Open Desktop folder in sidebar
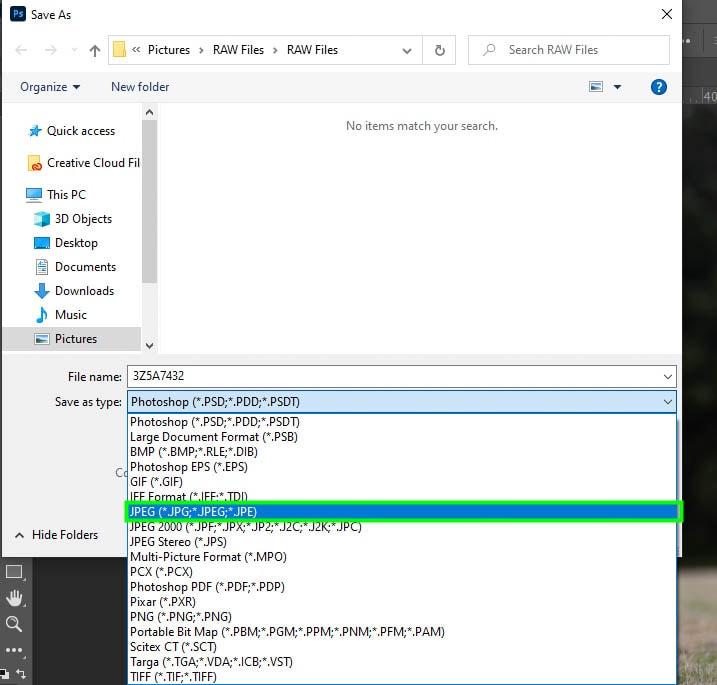This screenshot has width=717, height=685. pyautogui.click(x=66, y=243)
